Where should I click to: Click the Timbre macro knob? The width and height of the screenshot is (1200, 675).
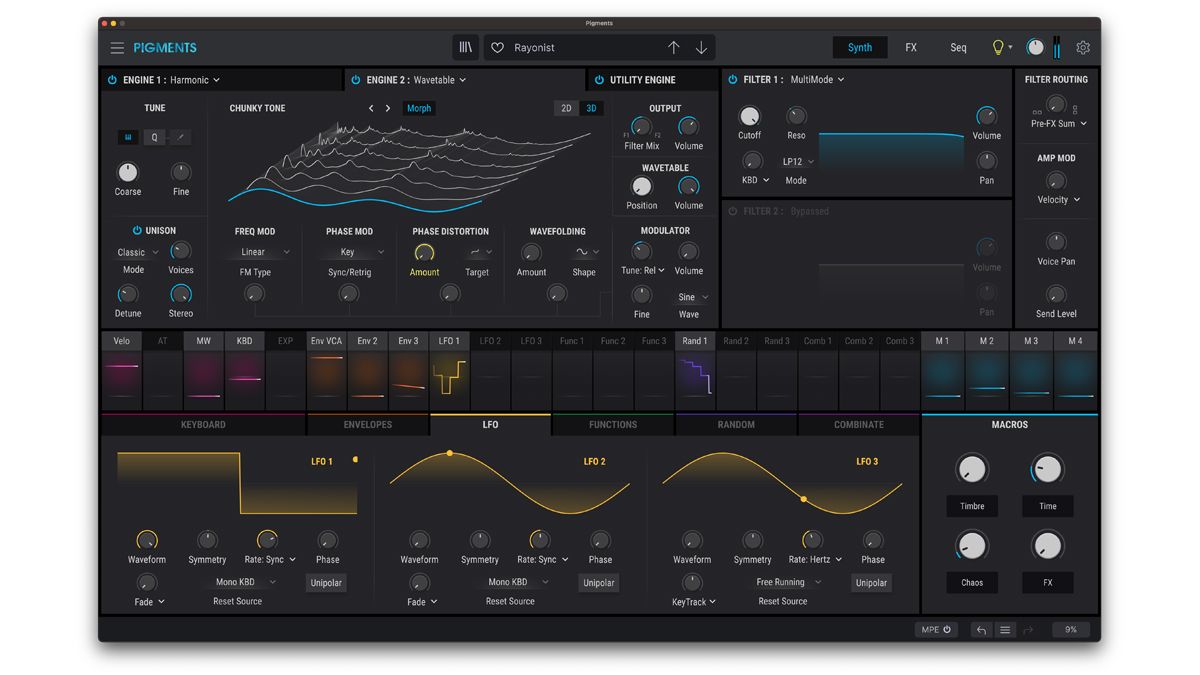pos(972,469)
